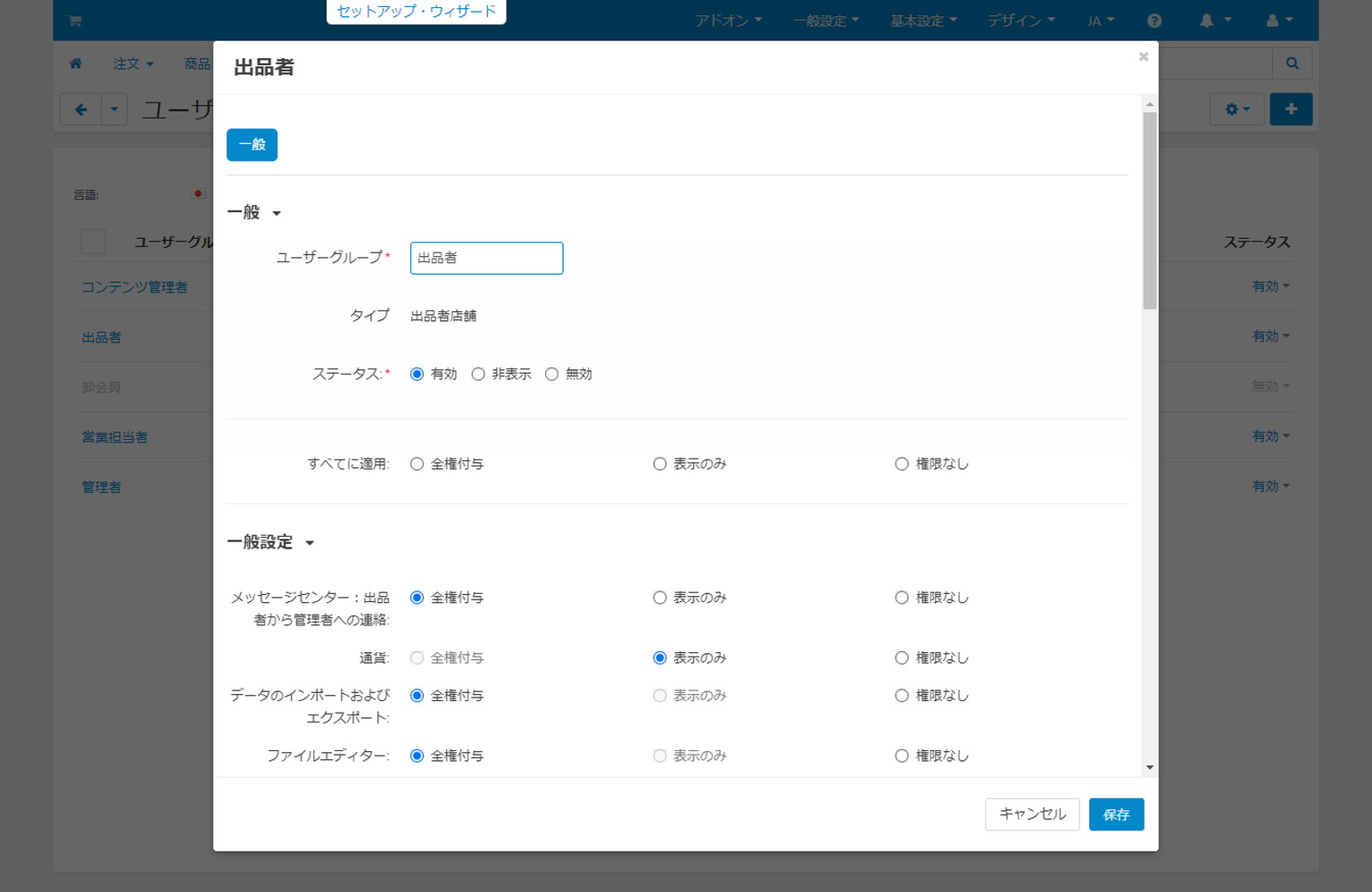Open 管理者 user group link
The width and height of the screenshot is (1372, 892).
(x=102, y=487)
